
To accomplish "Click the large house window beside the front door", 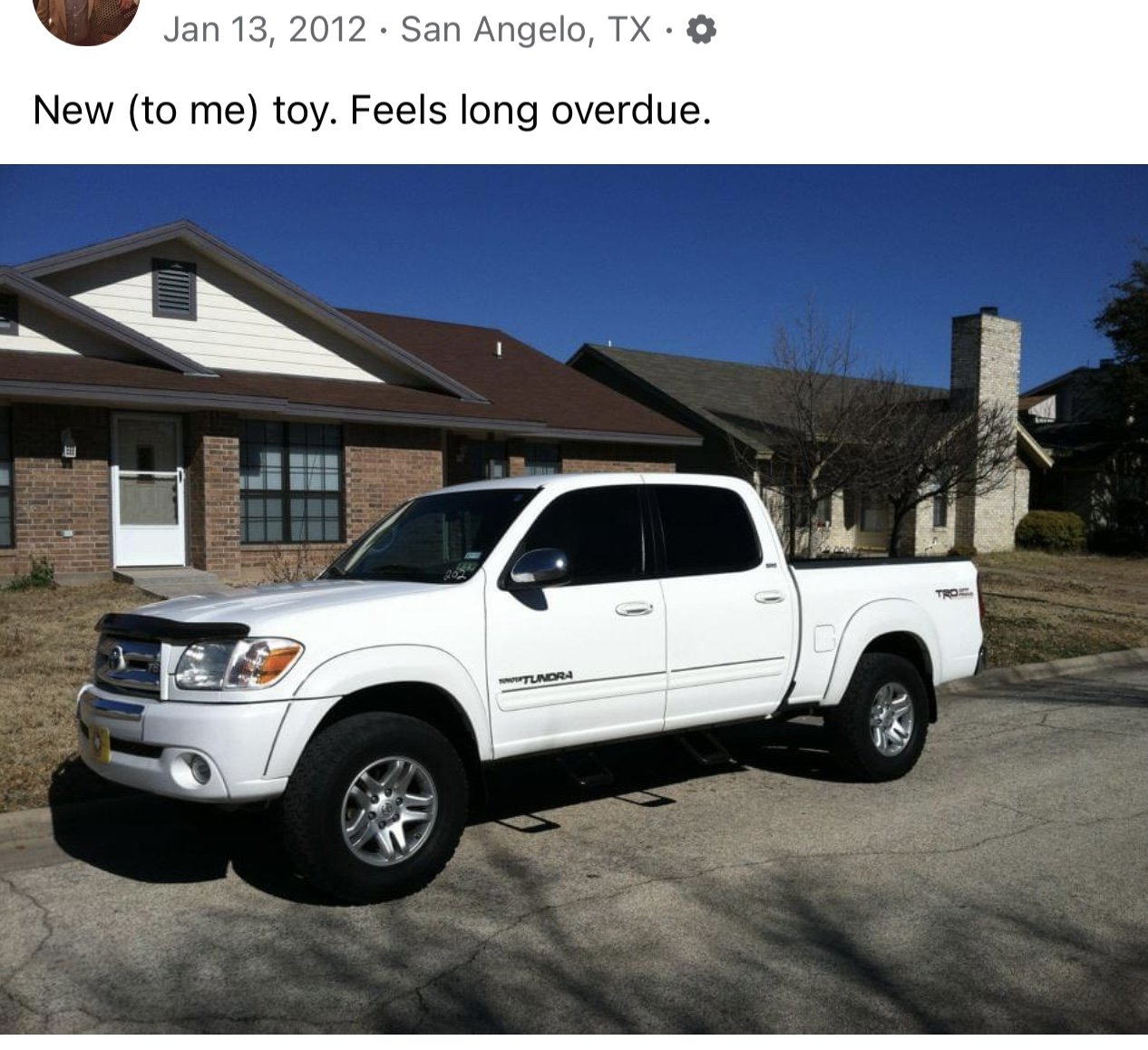I will pos(291,482).
